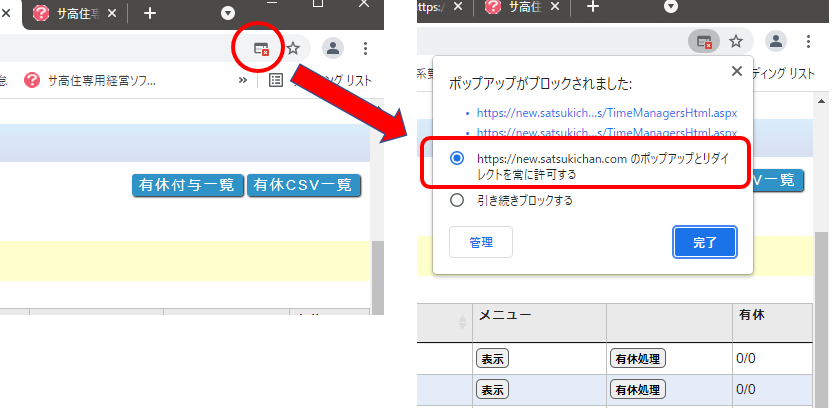The width and height of the screenshot is (837, 417).
Task: Open new tab with plus beside black circular arrow
Action: point(150,13)
